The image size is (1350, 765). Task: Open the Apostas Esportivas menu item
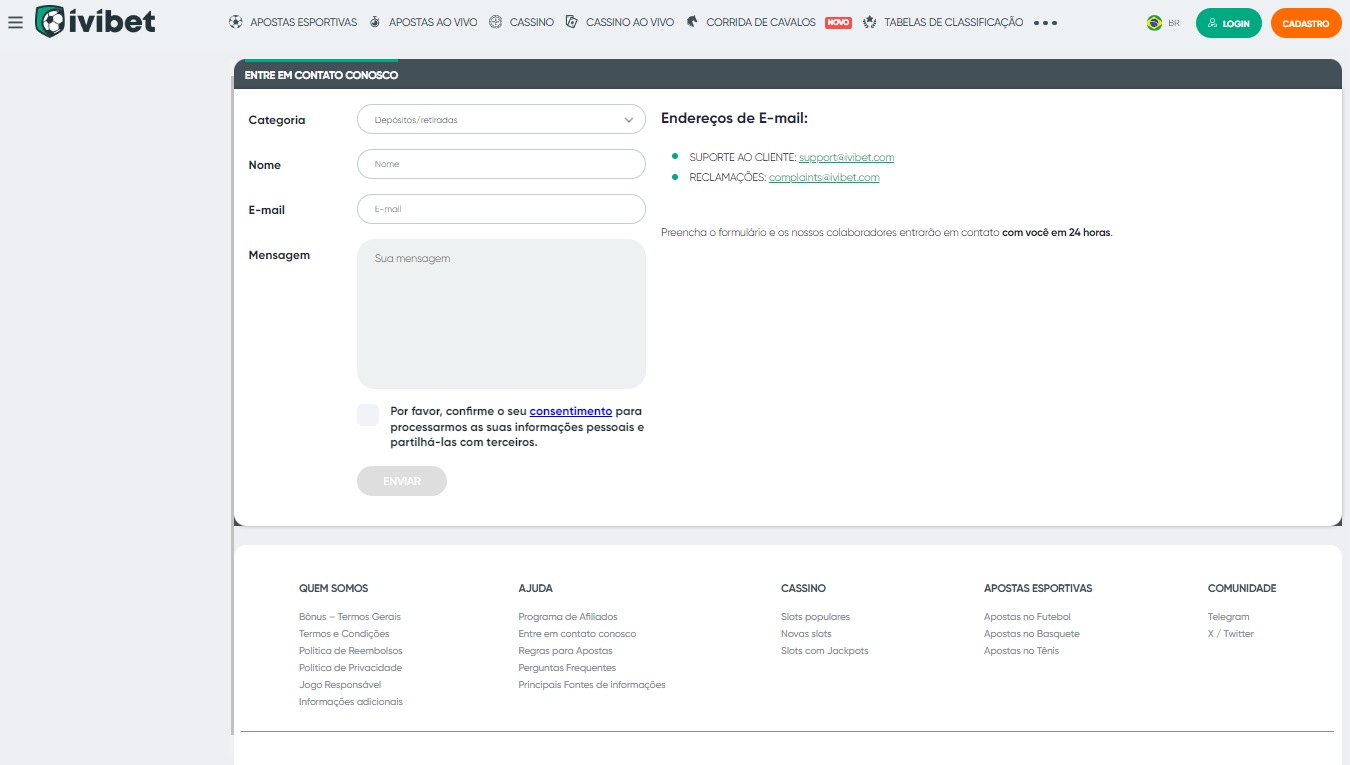click(303, 22)
